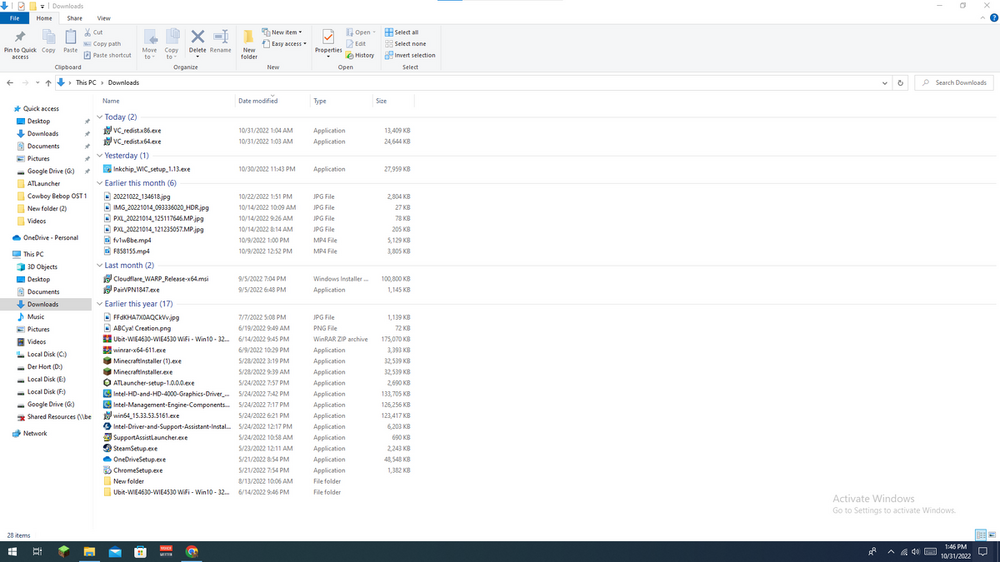Click the Open button in ribbon
Image resolution: width=1000 pixels, height=562 pixels.
pos(361,32)
